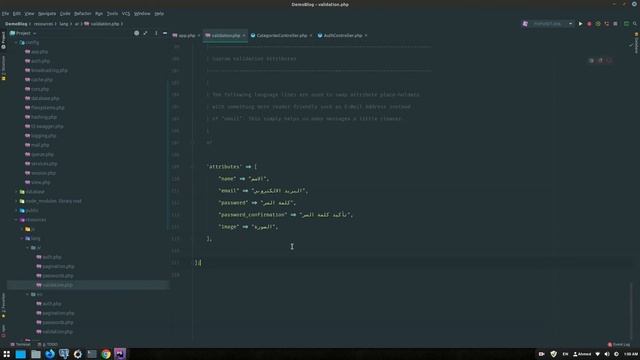Image resolution: width=640 pixels, height=360 pixels.
Task: Open the Run menu
Action: [x=99, y=13]
